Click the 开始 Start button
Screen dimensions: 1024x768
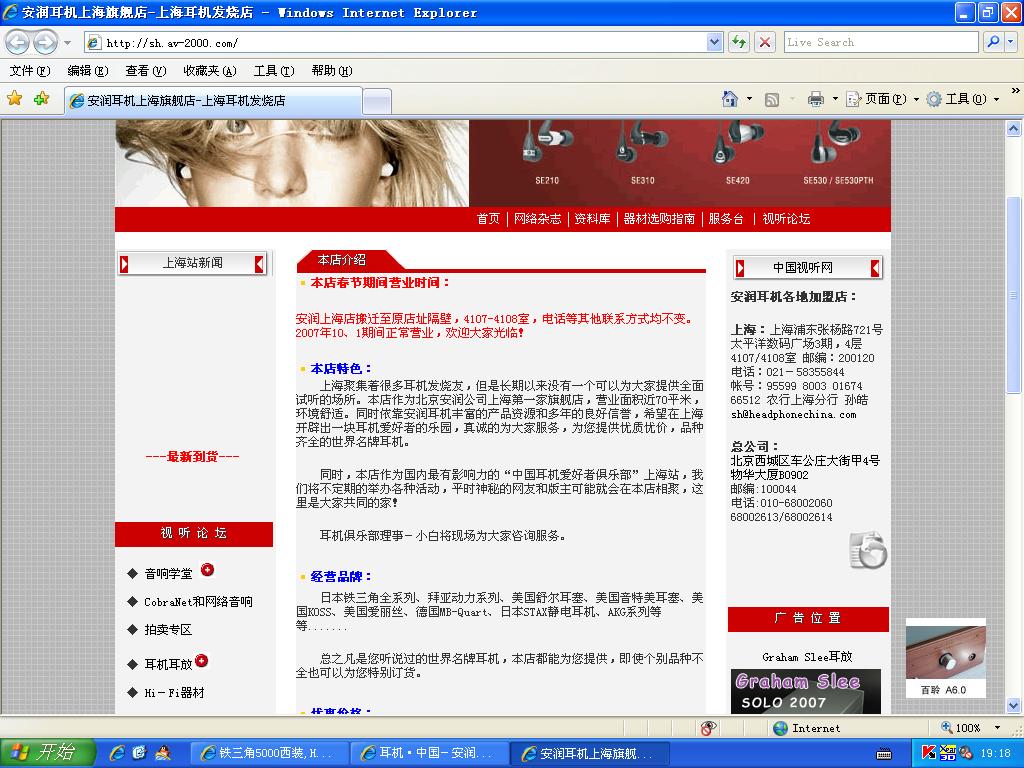pos(47,753)
